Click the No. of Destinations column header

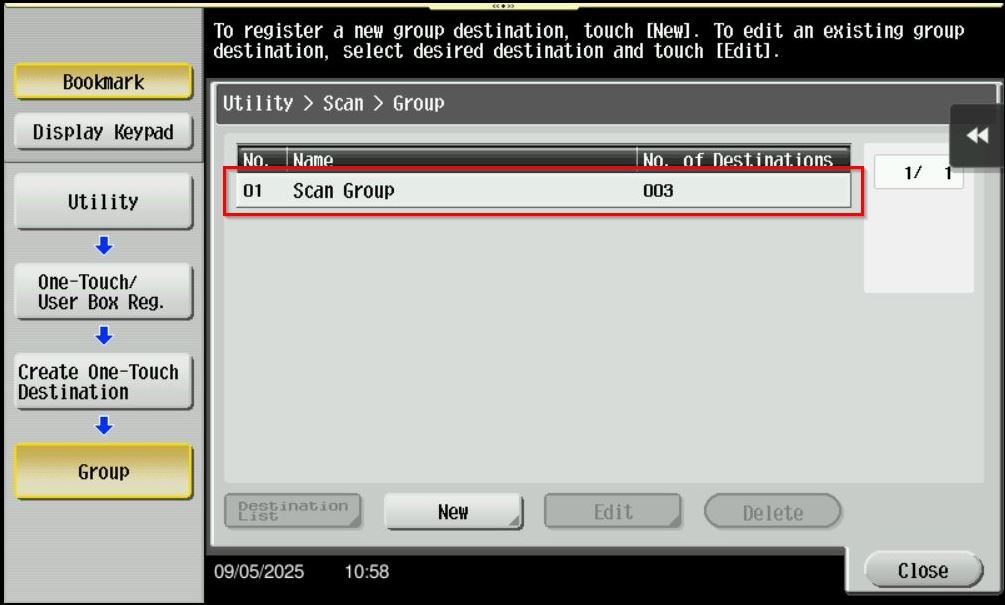pos(741,160)
